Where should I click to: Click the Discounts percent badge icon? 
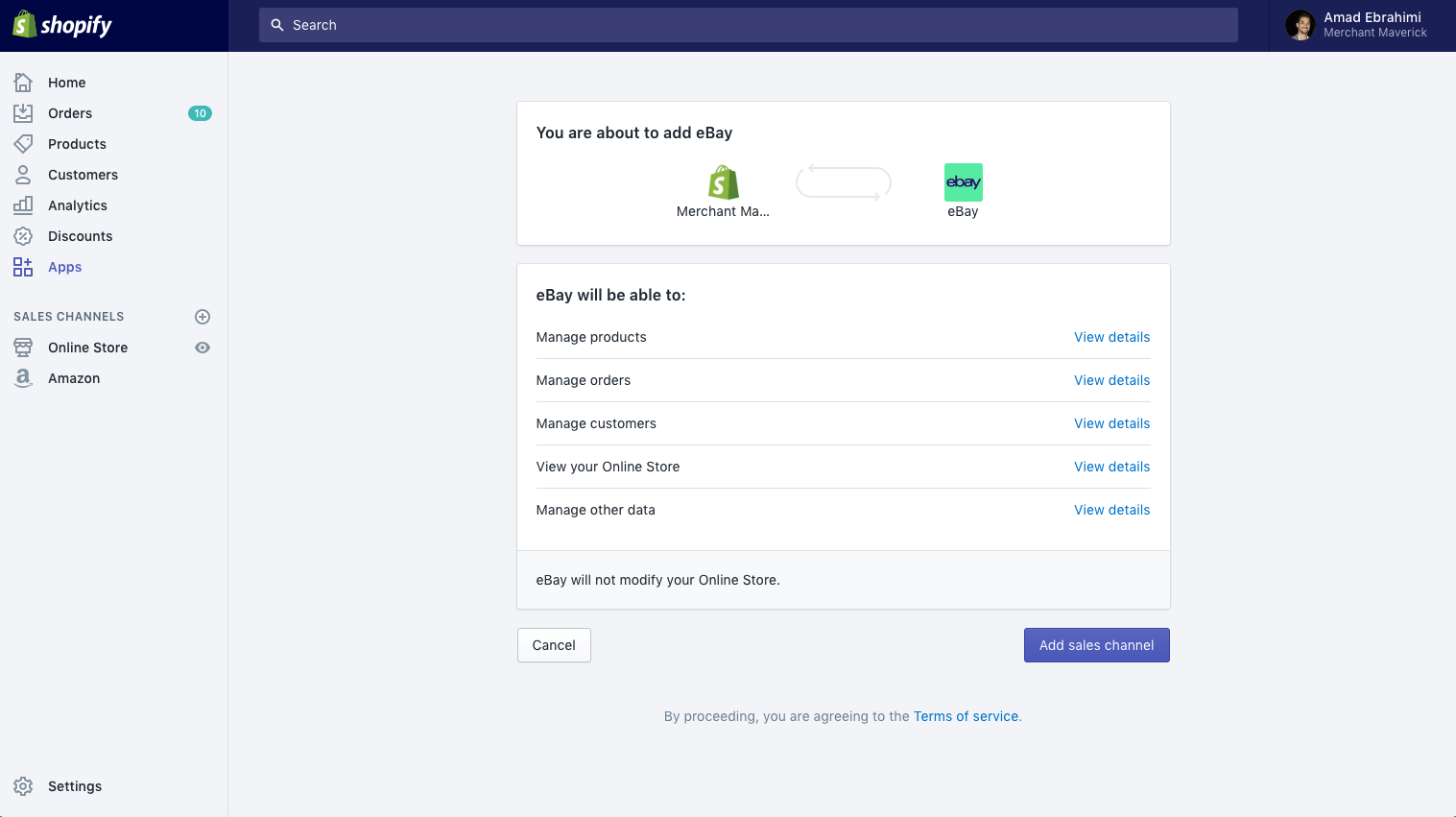pyautogui.click(x=23, y=236)
